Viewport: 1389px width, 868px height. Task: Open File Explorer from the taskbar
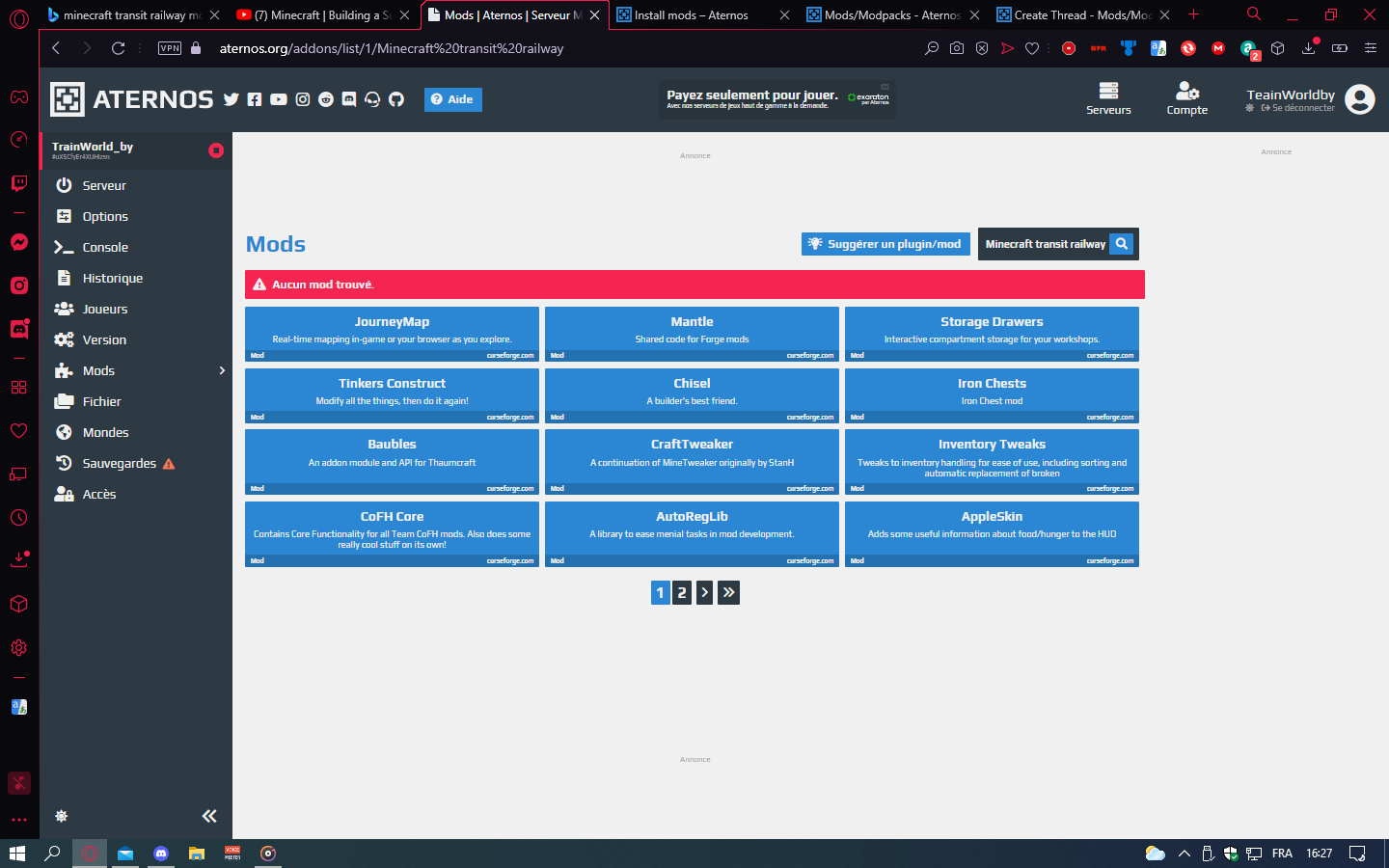pos(197,854)
